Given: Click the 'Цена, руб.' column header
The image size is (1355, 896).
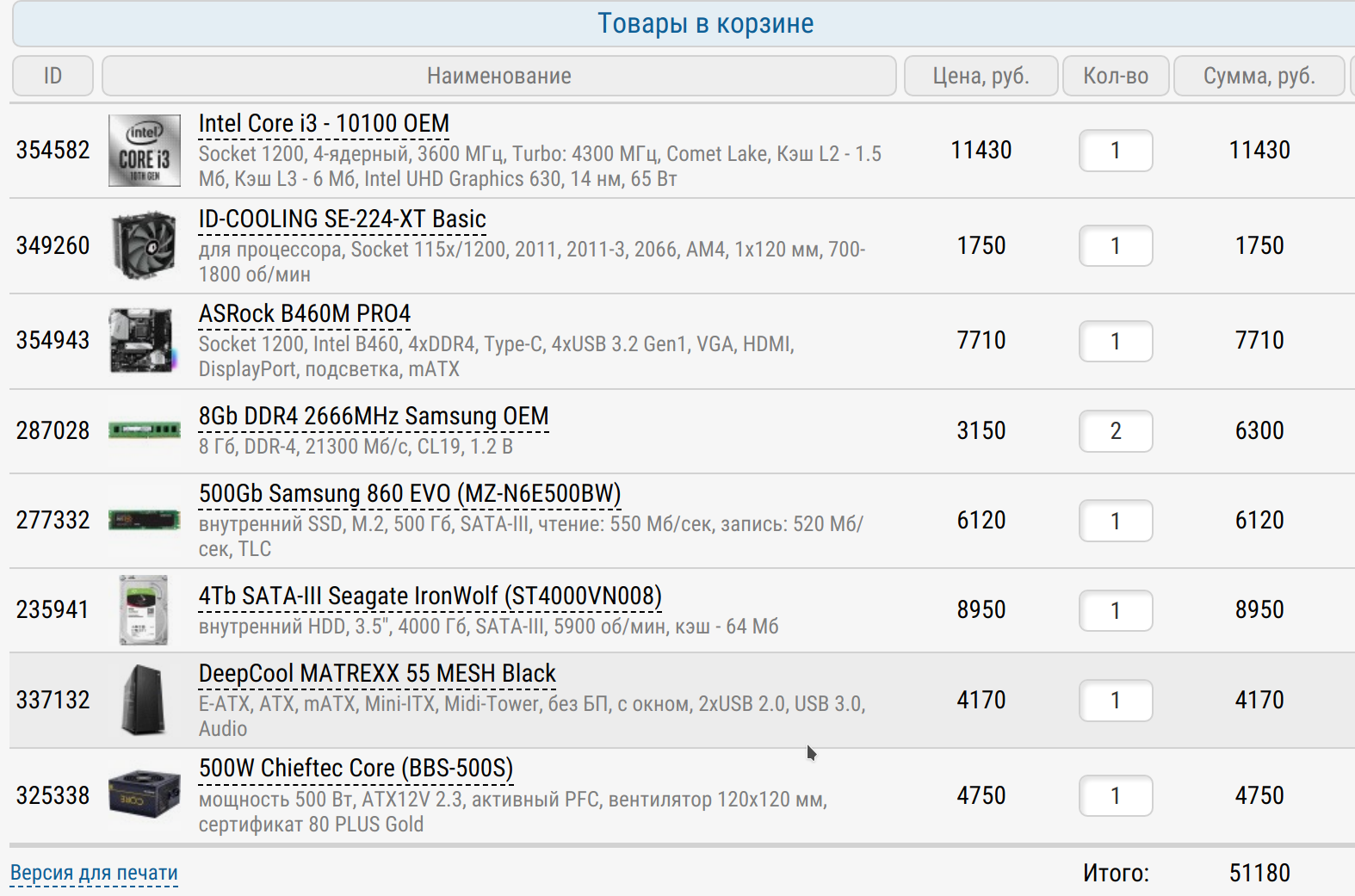Looking at the screenshot, I should (981, 76).
